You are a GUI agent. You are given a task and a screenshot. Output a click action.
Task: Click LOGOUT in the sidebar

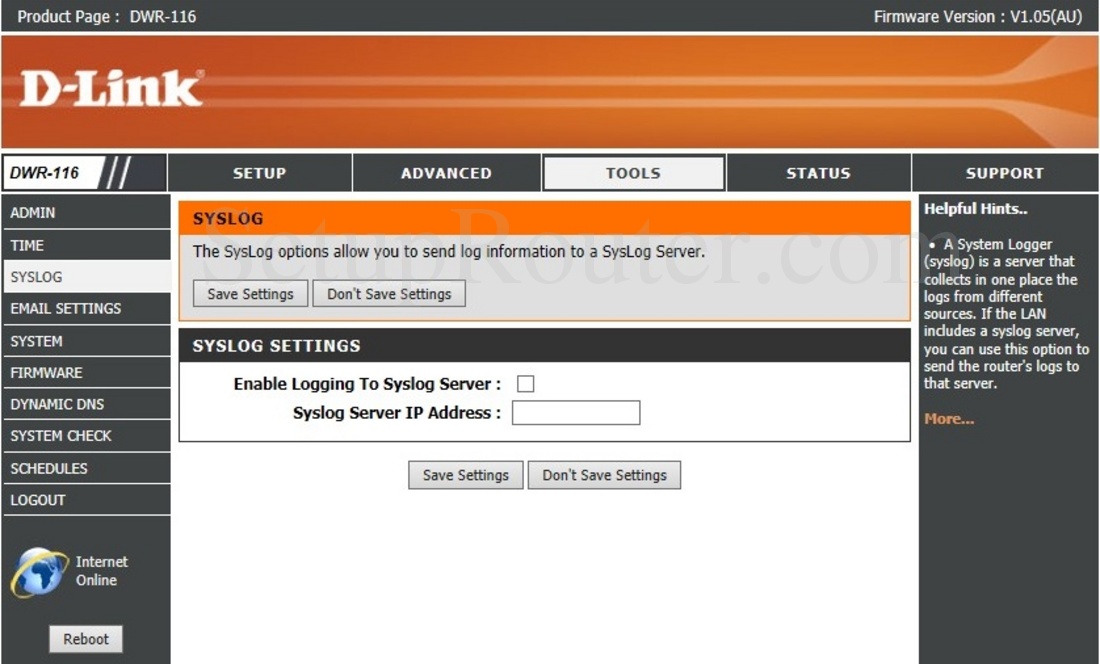pos(86,500)
